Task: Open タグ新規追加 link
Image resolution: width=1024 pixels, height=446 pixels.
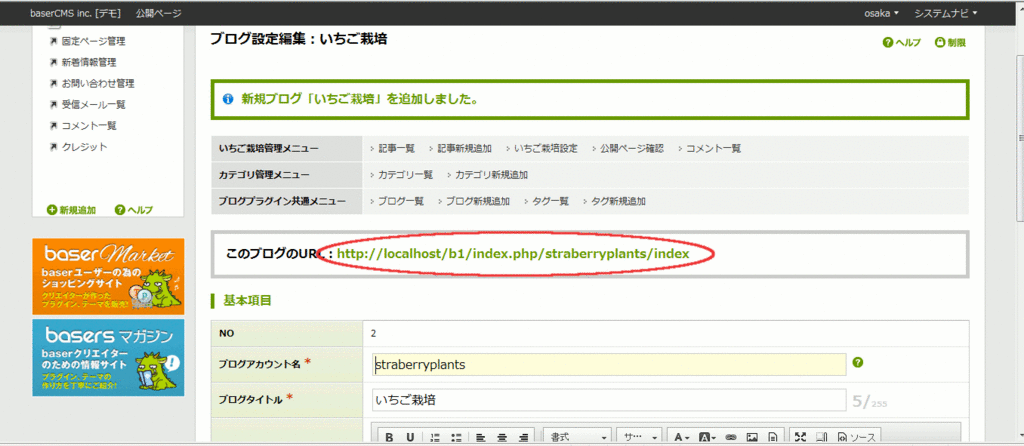Action: (618, 202)
